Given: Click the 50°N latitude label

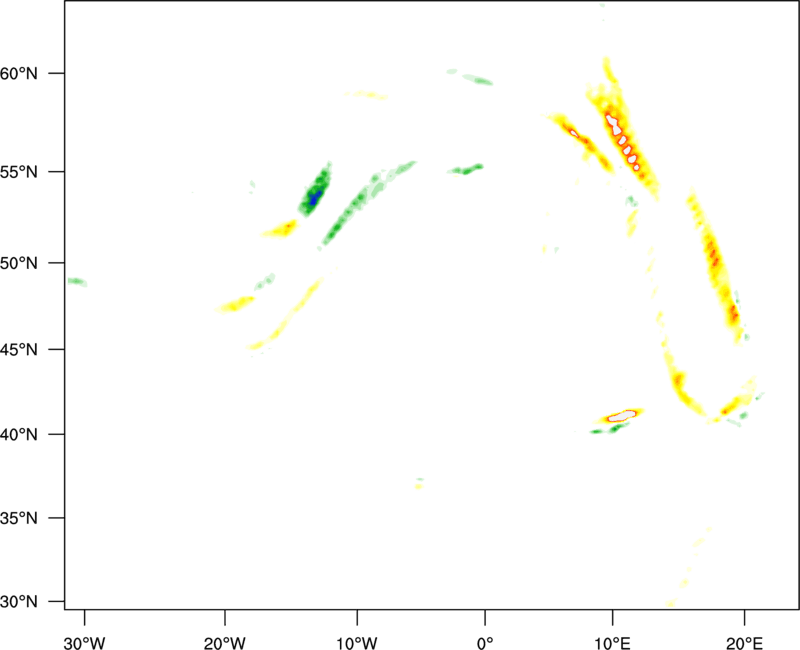Looking at the screenshot, I should [19, 263].
